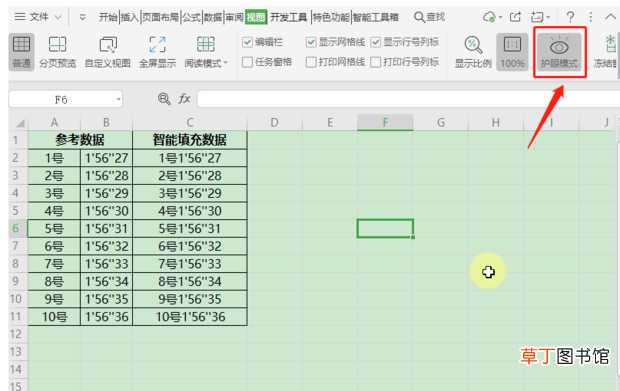Select column D header
The image size is (620, 391).
point(274,123)
